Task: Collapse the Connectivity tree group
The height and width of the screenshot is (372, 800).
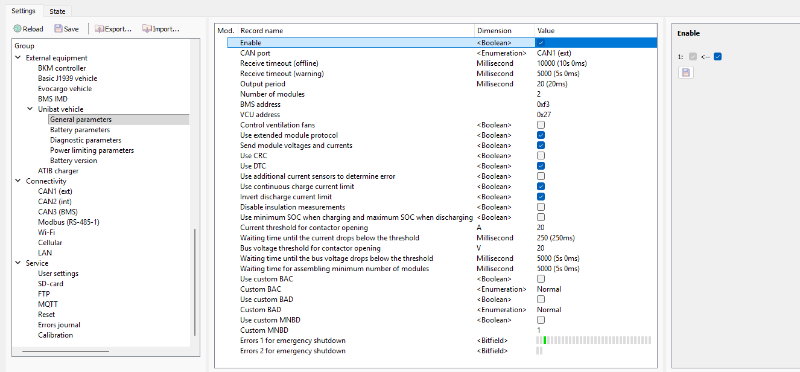Action: (18, 181)
